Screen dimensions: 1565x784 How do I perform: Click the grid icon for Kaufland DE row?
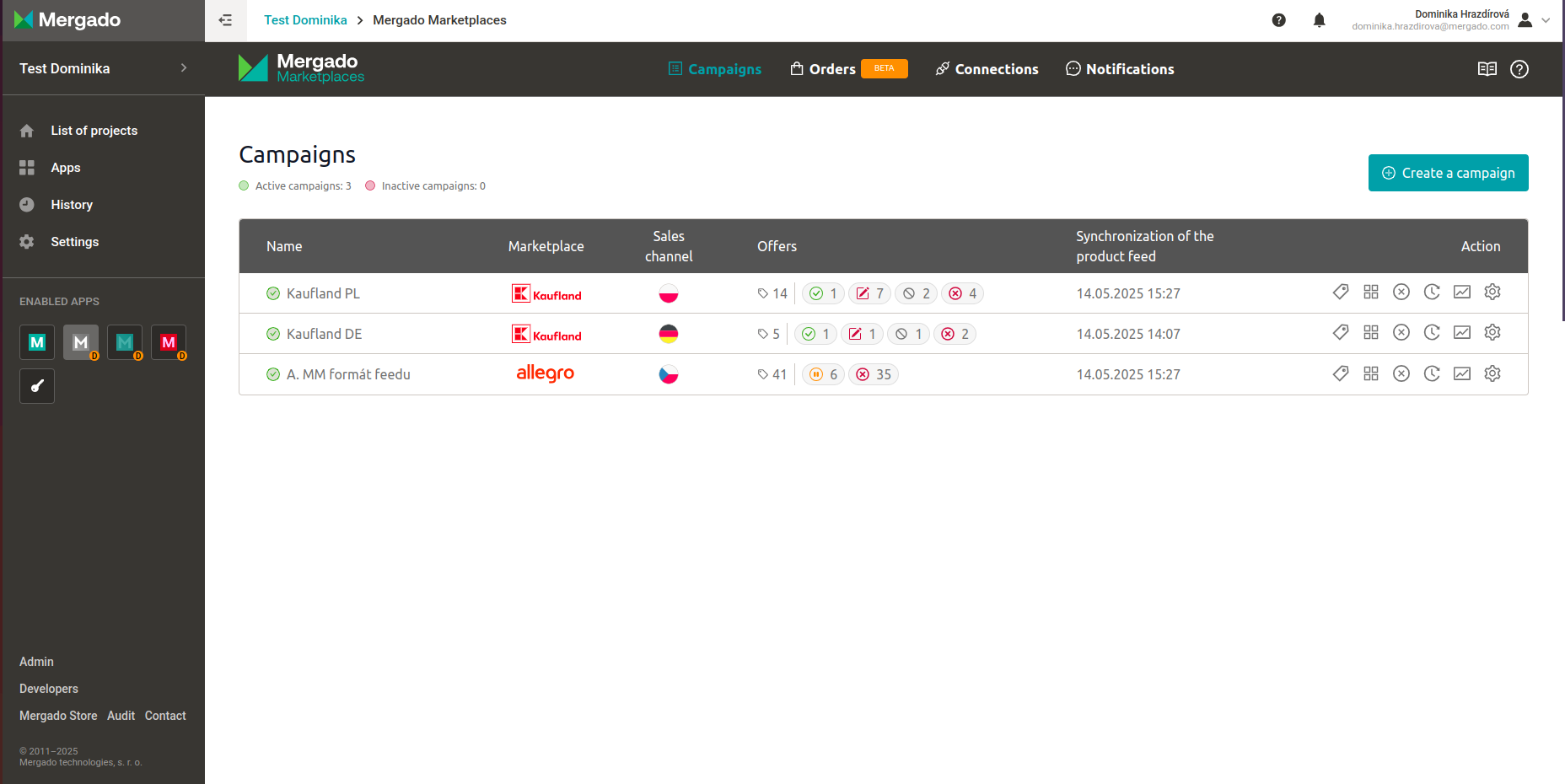(1370, 333)
